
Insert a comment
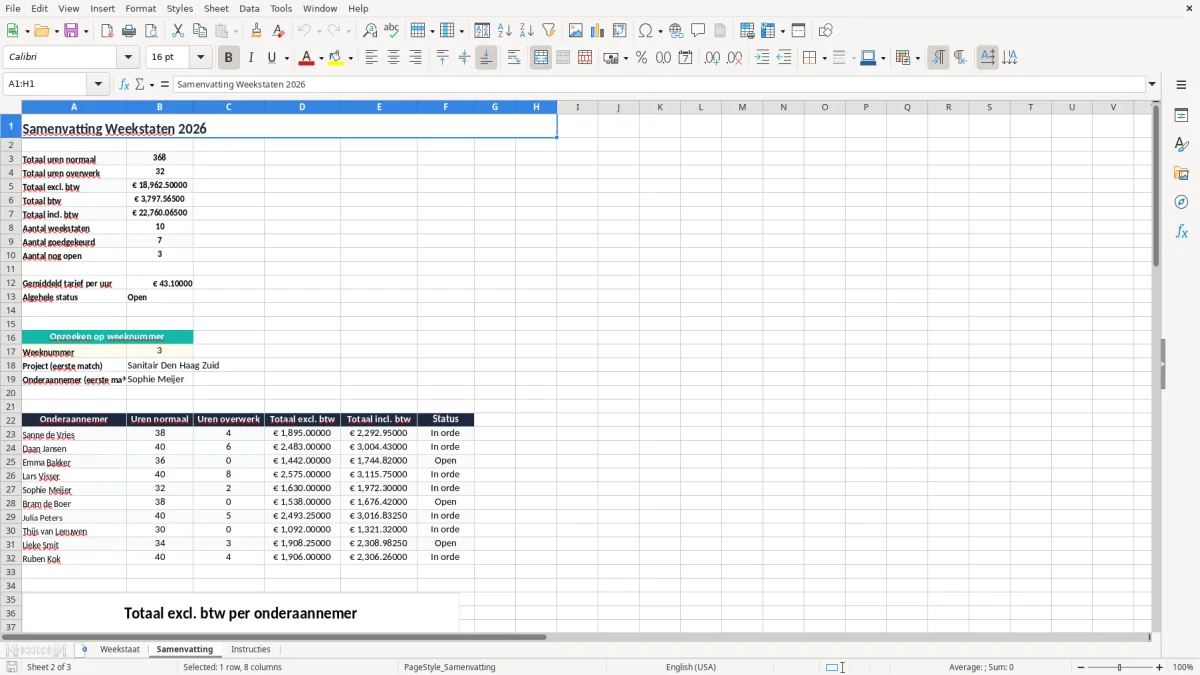(x=699, y=31)
